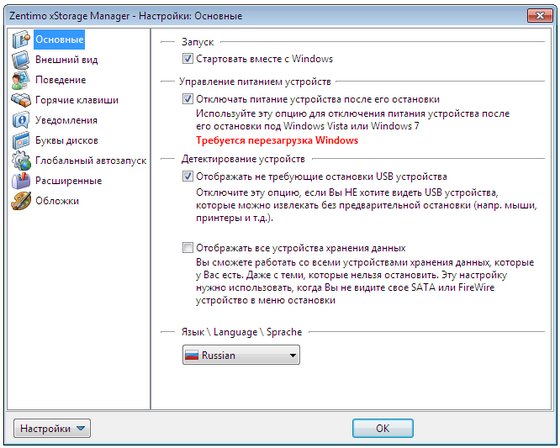Open the Уведомления section
This screenshot has height=448, width=560.
(66, 120)
